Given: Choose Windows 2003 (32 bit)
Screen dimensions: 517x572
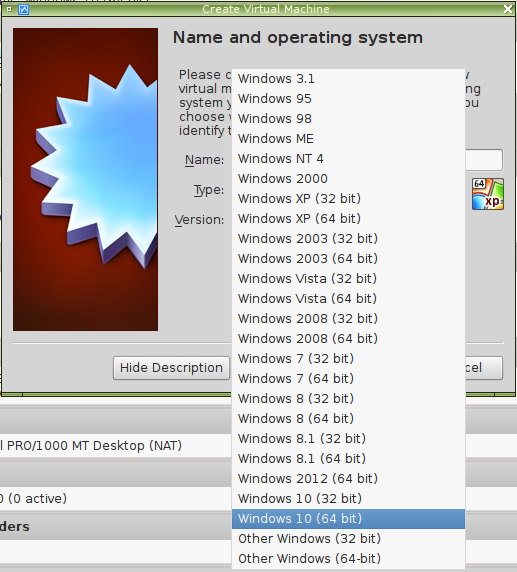Looking at the screenshot, I should click(x=348, y=239).
